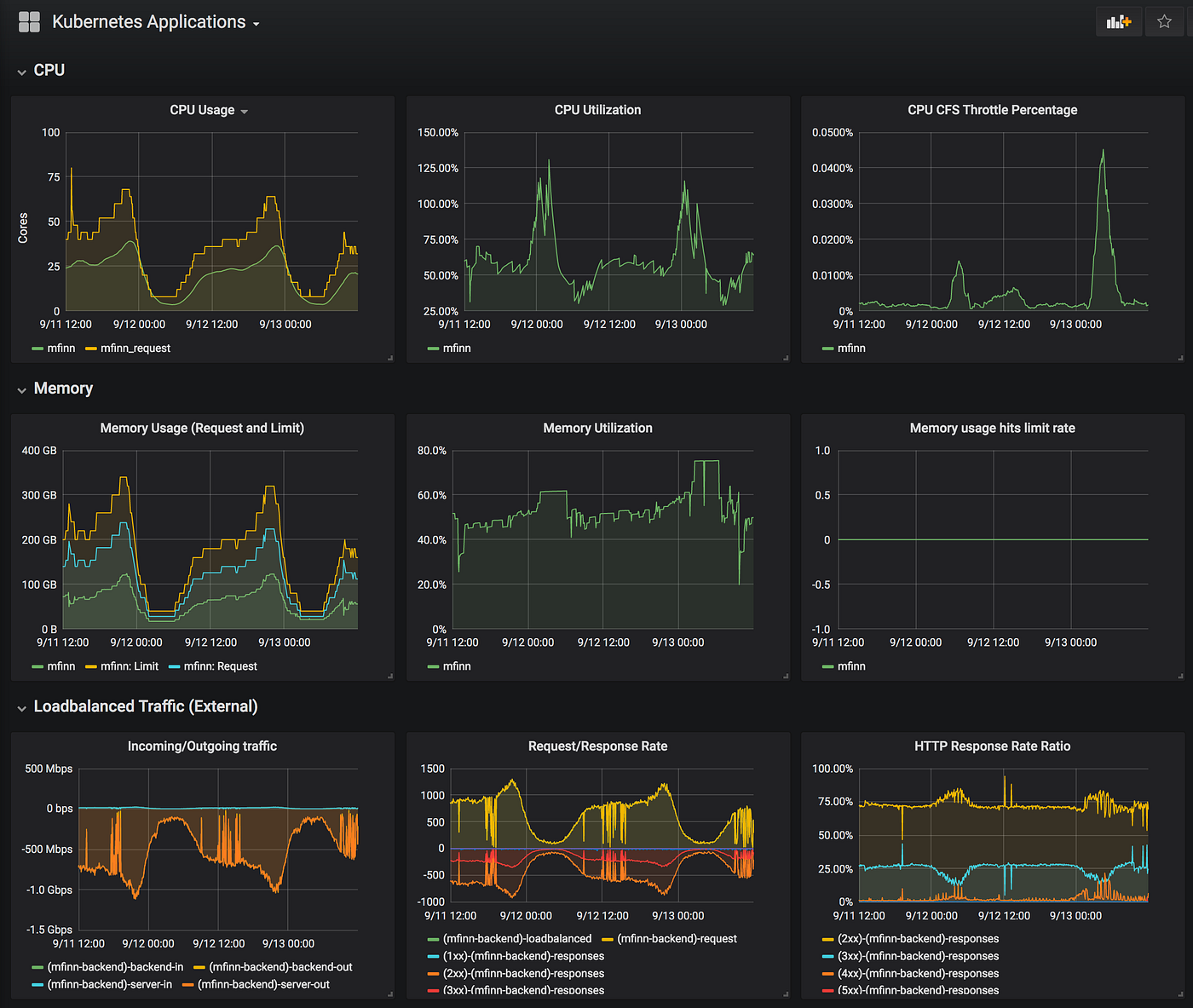Open the CPU Utilization panel menu
The height and width of the screenshot is (1008, 1193).
[597, 110]
